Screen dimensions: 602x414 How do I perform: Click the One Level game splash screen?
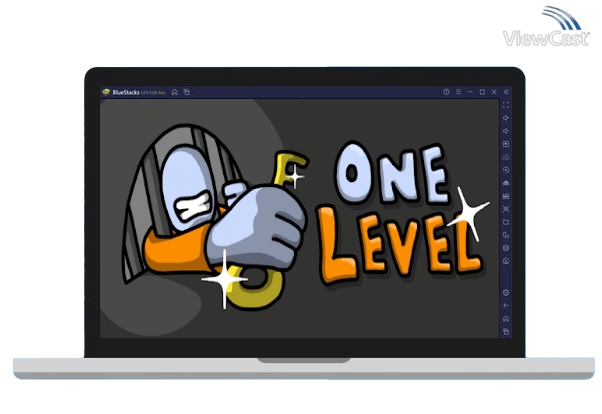point(299,218)
